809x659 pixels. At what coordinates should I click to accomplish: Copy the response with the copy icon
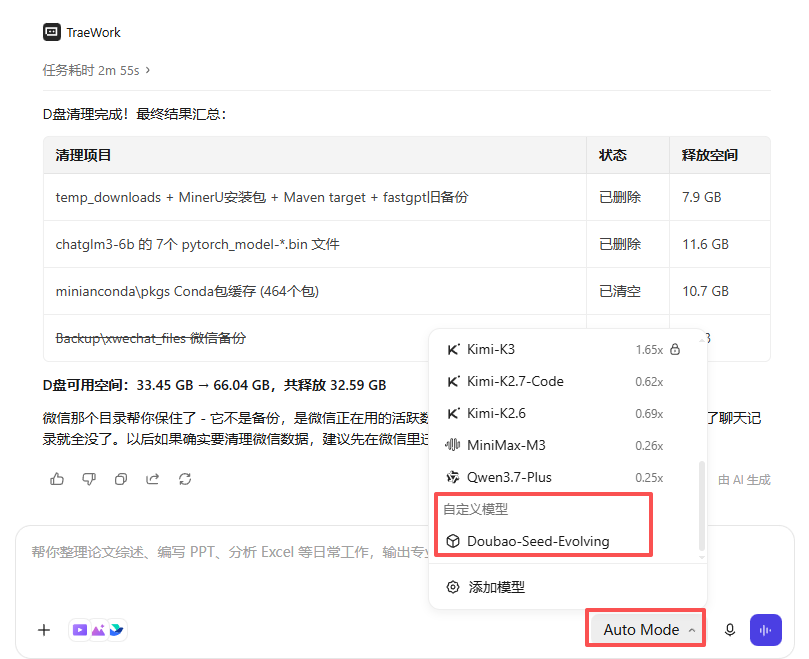click(121, 479)
